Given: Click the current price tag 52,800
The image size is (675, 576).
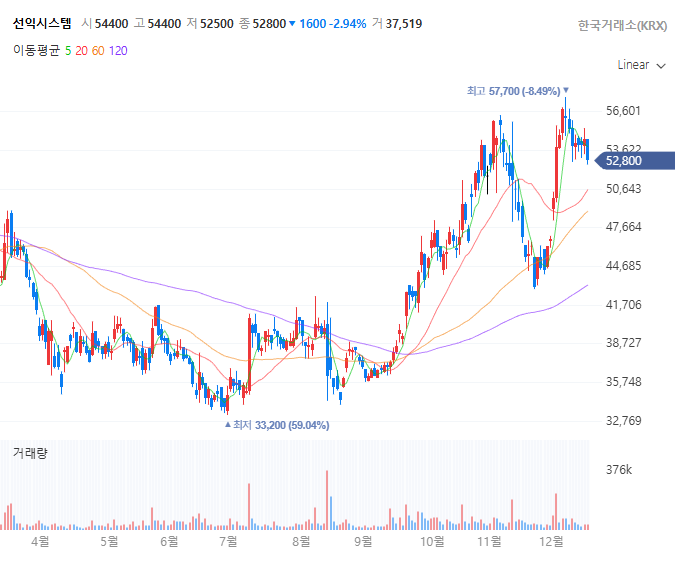Looking at the screenshot, I should coord(635,161).
